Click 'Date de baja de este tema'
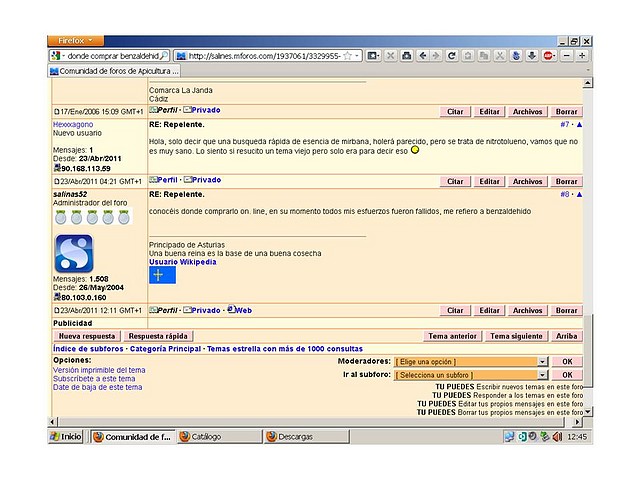Screen dimensions: 640x480 [x=98, y=387]
